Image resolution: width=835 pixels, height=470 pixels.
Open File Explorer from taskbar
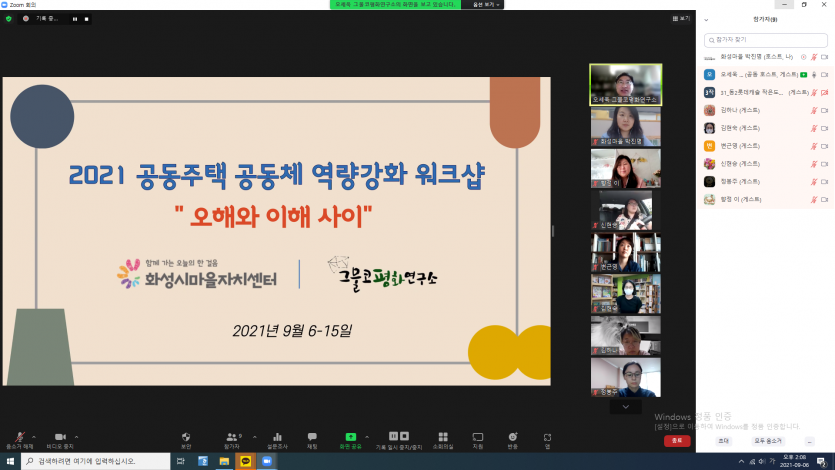coord(224,461)
